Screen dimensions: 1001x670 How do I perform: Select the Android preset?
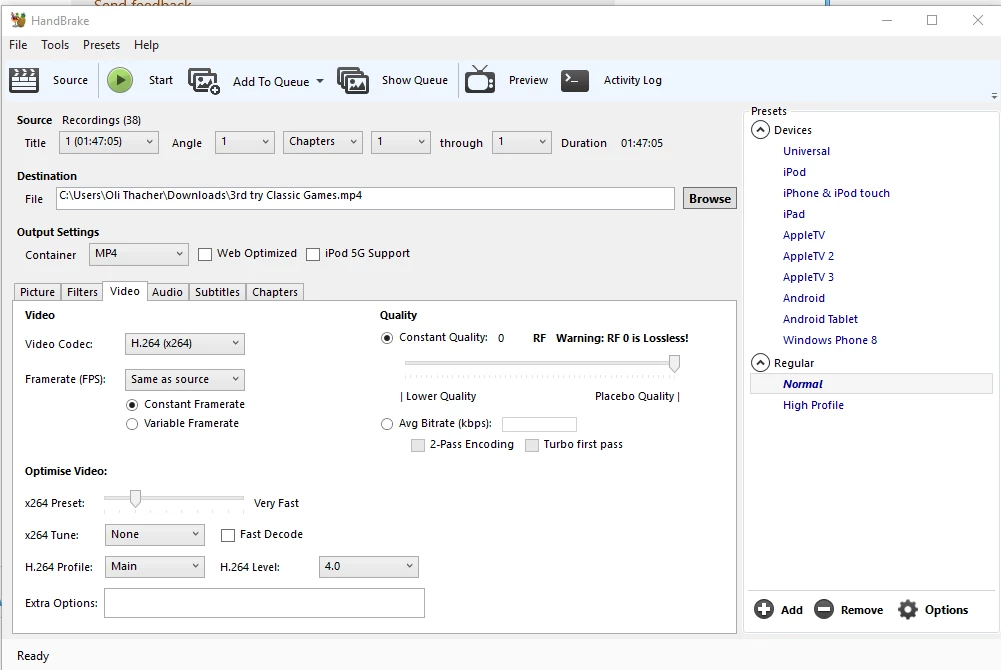click(x=804, y=298)
